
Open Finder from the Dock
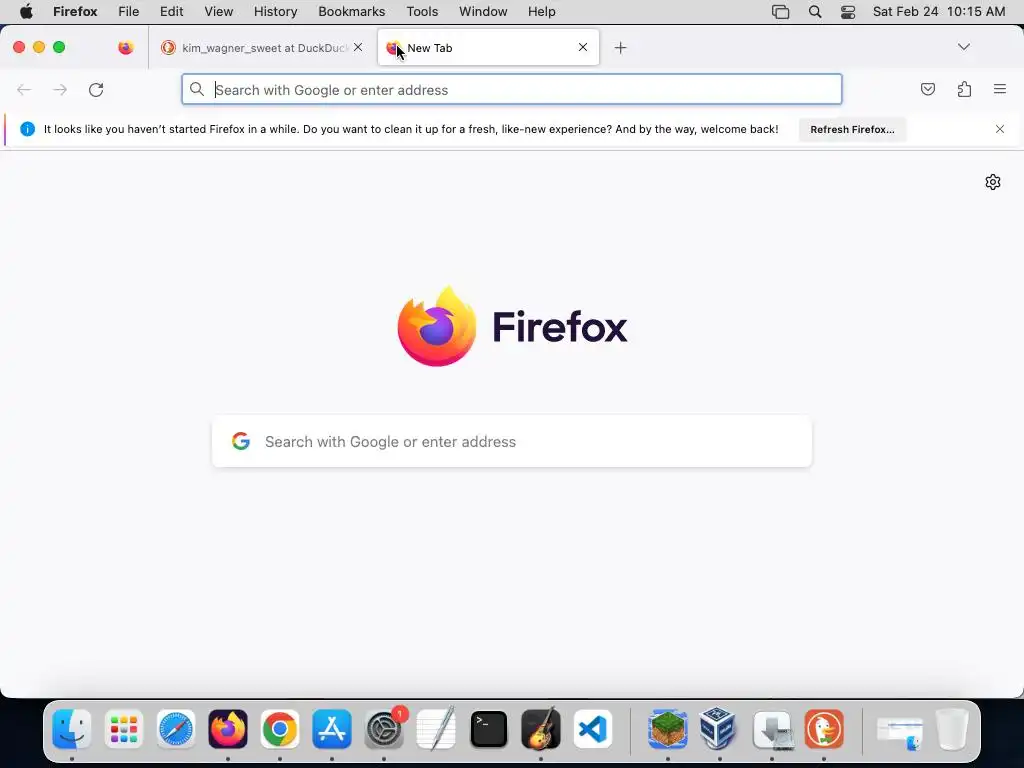point(72,729)
